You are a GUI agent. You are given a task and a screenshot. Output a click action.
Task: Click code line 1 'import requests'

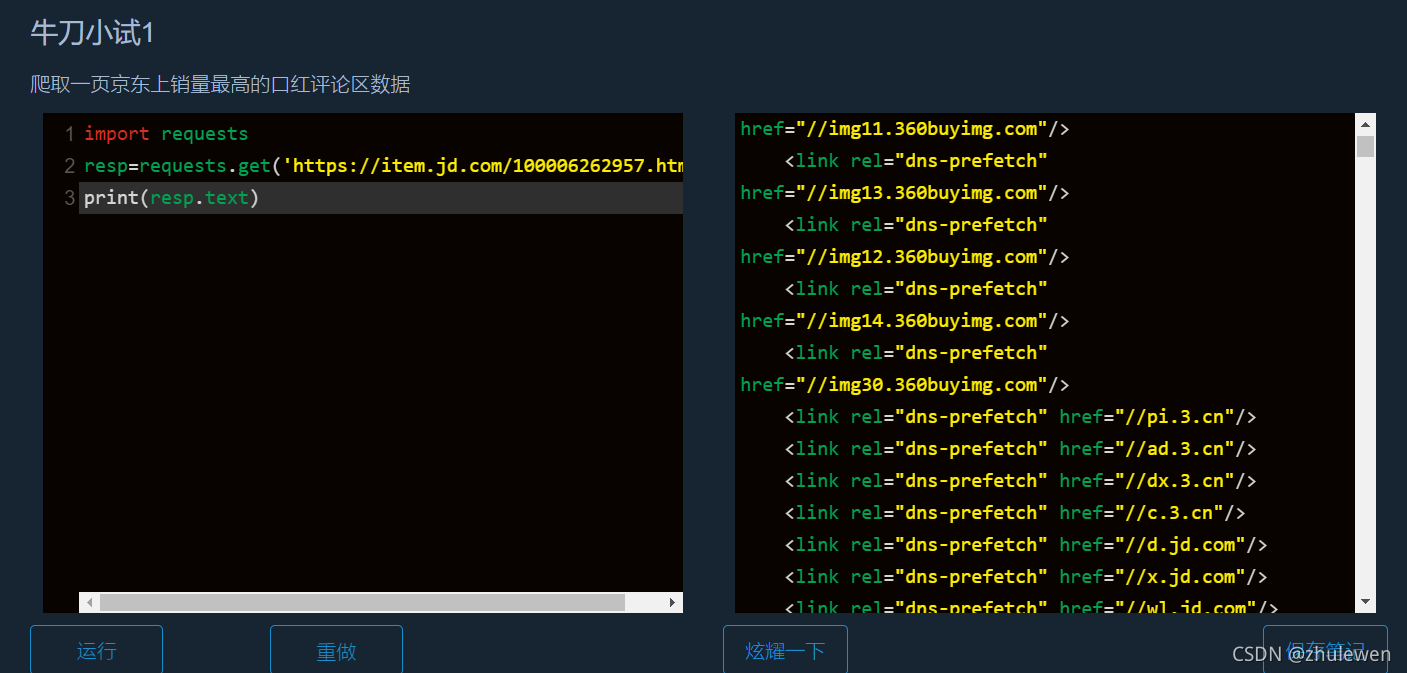166,134
